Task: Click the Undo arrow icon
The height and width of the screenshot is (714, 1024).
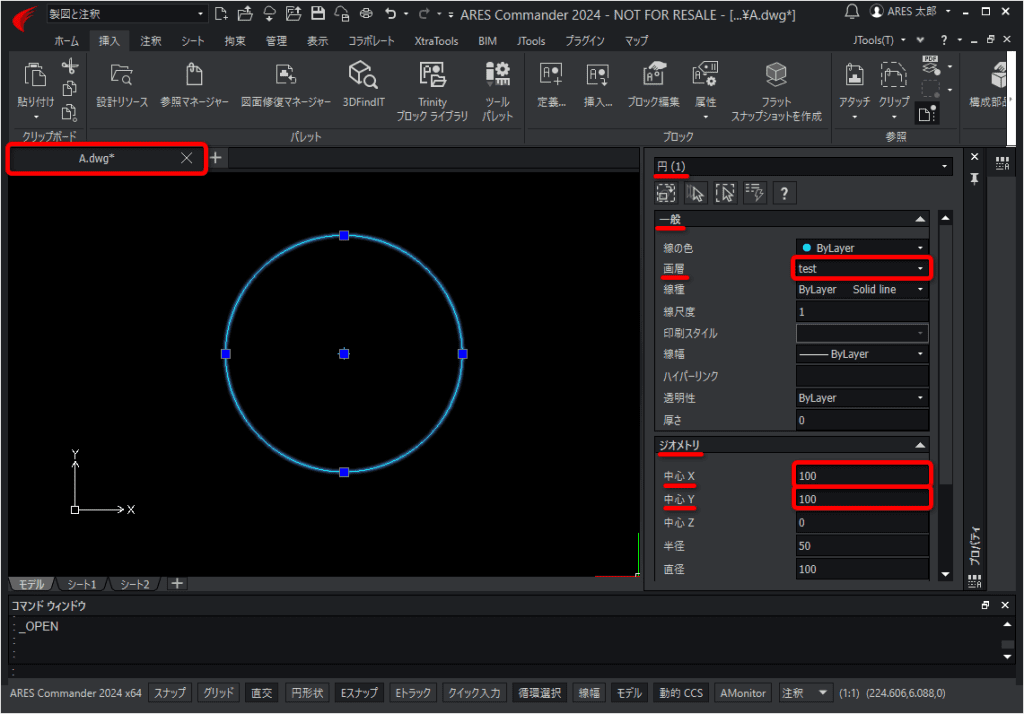Action: click(x=391, y=13)
